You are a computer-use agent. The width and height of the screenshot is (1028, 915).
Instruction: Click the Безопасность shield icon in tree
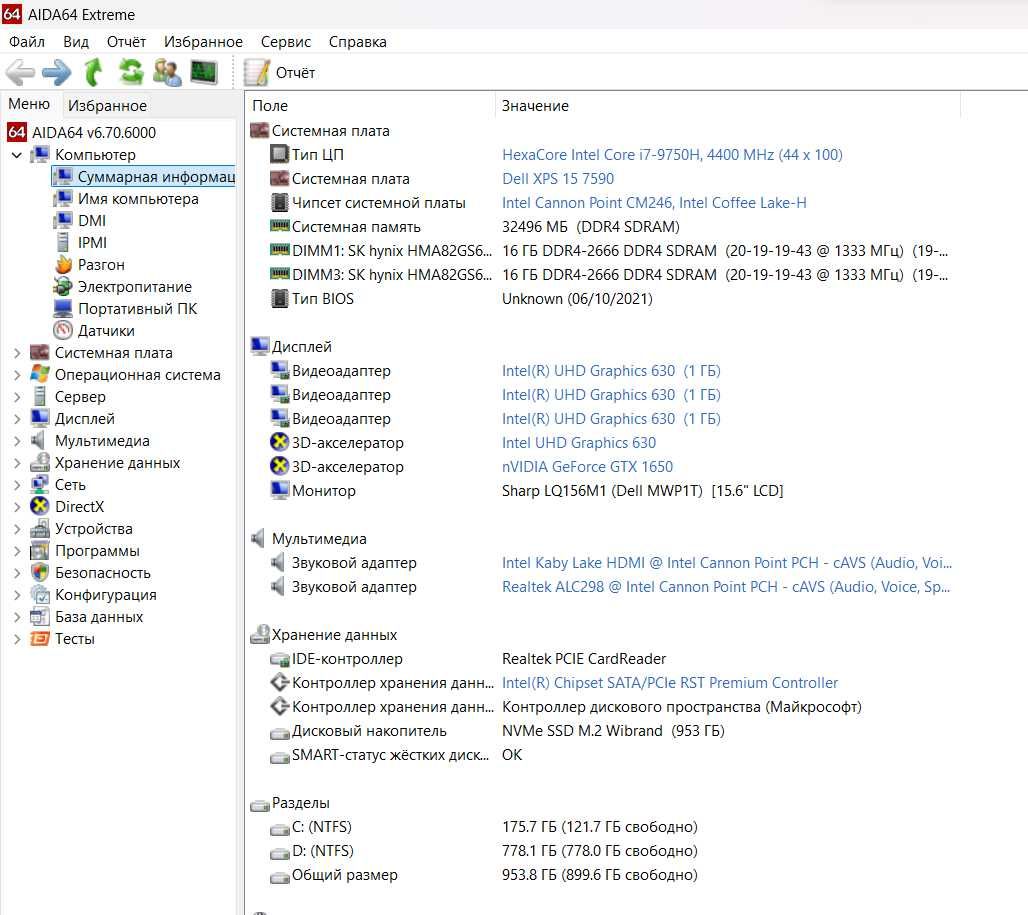point(40,572)
